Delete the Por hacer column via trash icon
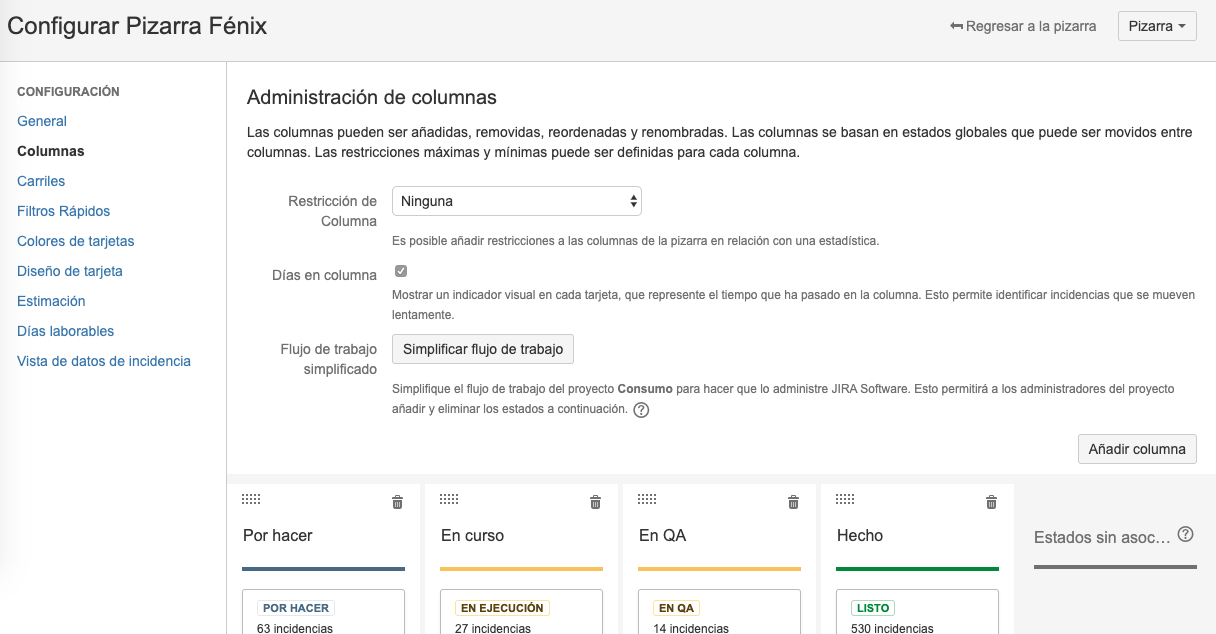This screenshot has height=634, width=1216. [x=397, y=502]
